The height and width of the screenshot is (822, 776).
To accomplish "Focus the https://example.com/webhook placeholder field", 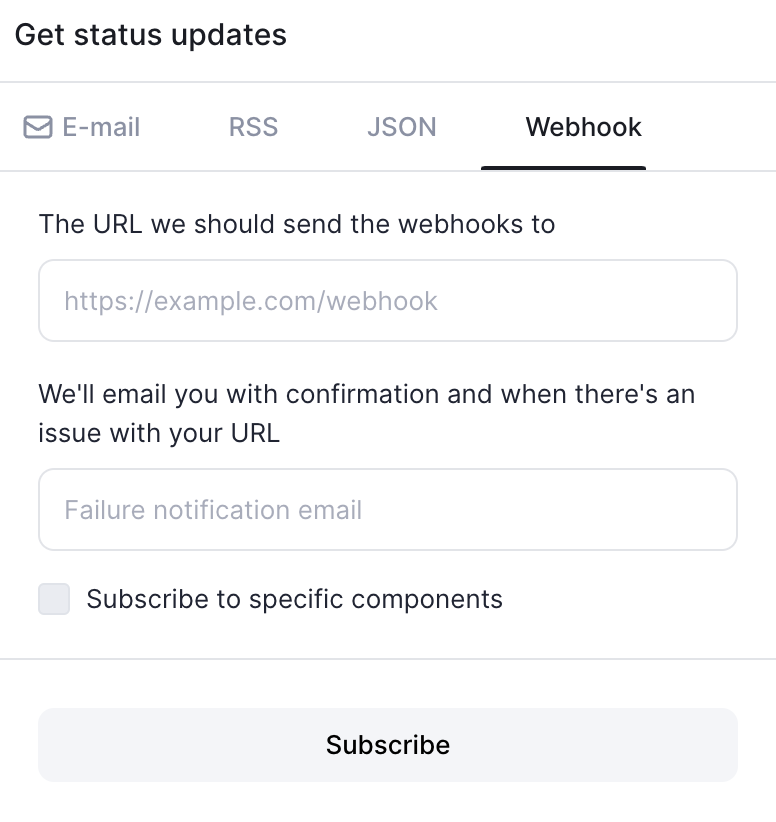I will [x=388, y=300].
